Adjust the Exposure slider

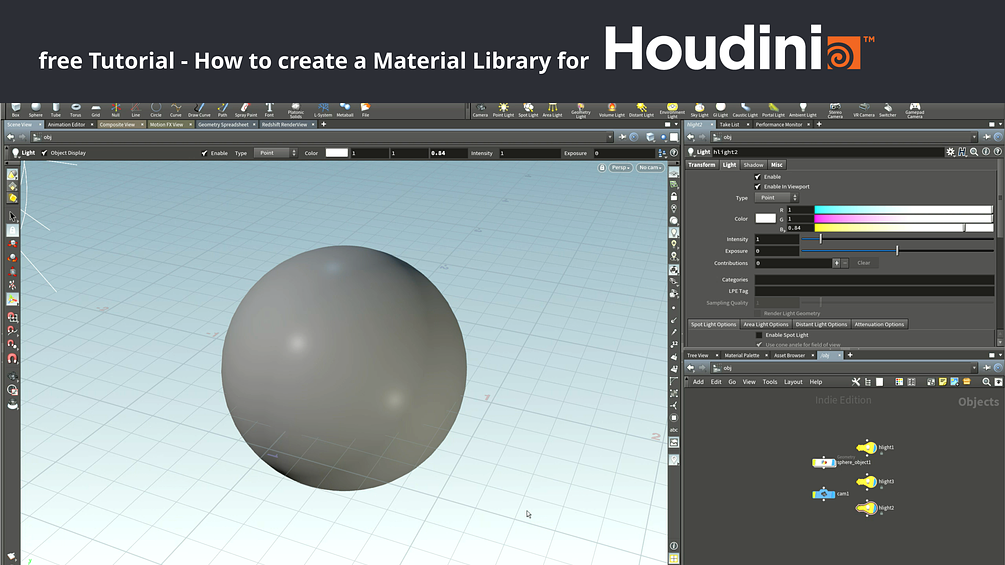click(897, 251)
